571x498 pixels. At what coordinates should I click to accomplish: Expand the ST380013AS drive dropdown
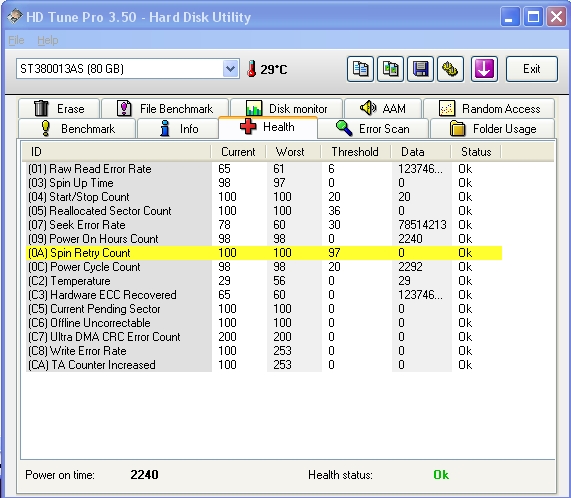pos(230,68)
